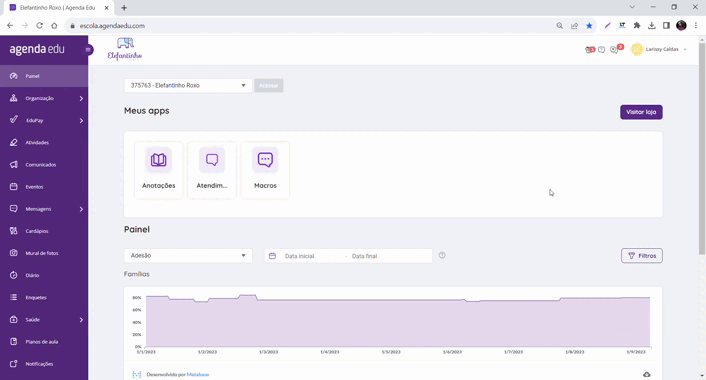Click the browser home icon
706x380 pixels.
pyautogui.click(x=54, y=26)
